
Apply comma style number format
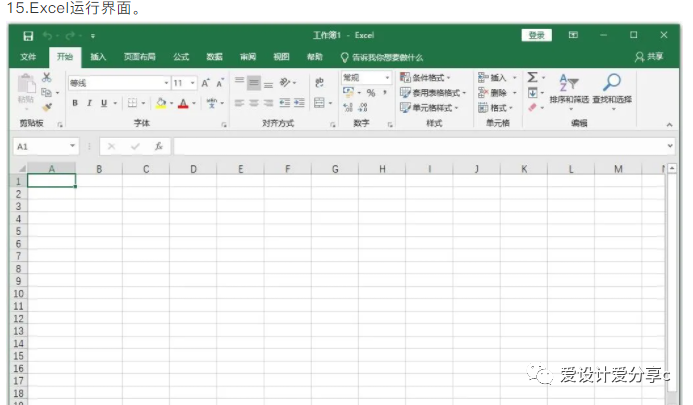[385, 92]
